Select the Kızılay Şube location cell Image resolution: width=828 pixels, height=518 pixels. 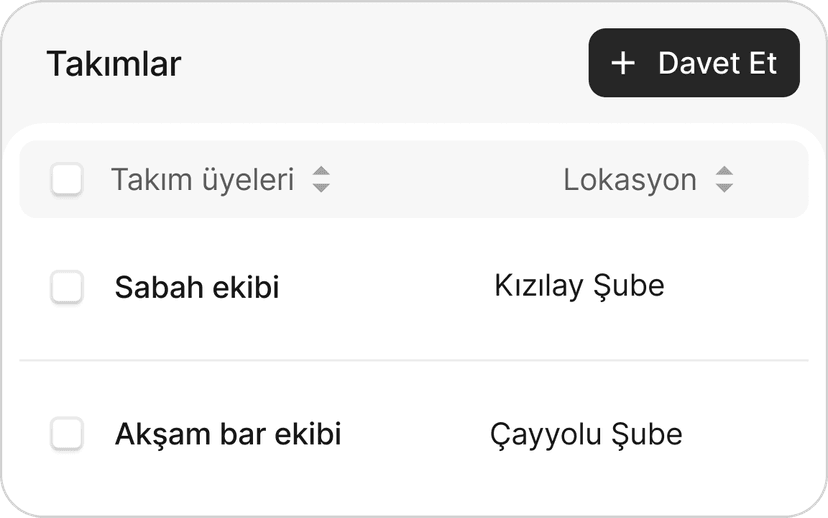579,286
